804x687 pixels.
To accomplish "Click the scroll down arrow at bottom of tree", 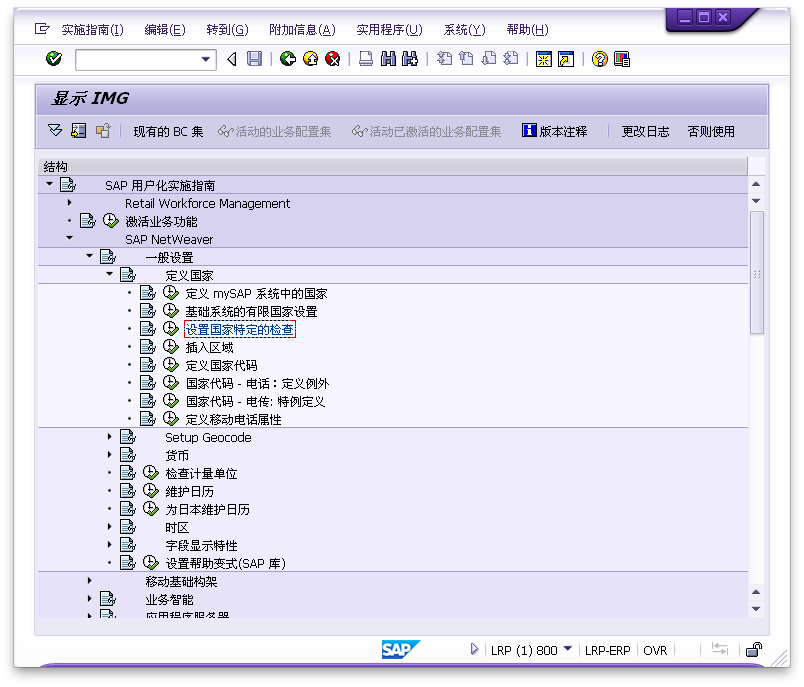I will (x=756, y=609).
